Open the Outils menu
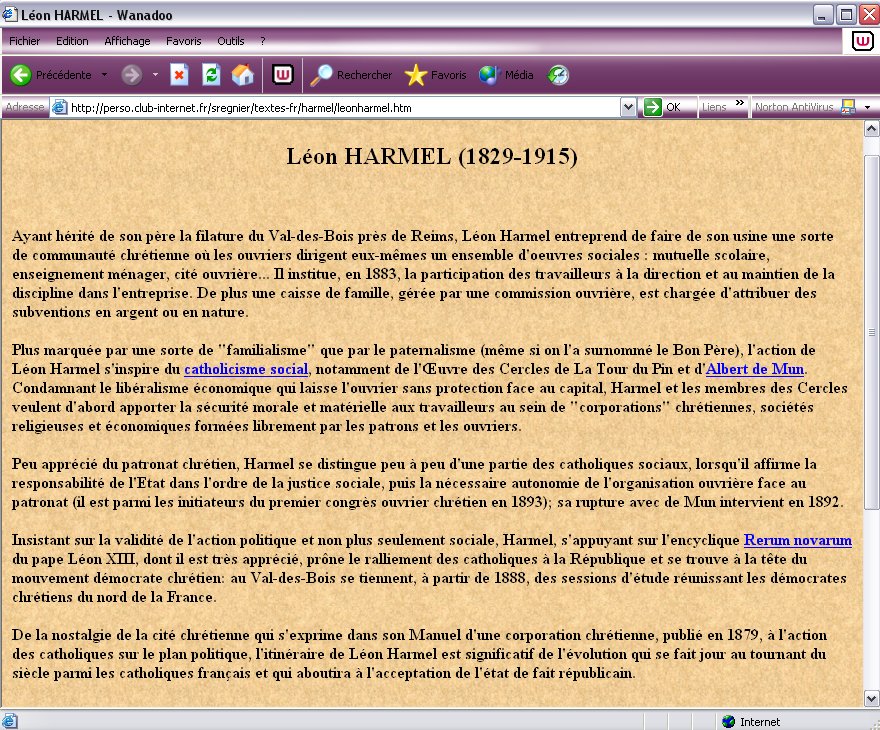This screenshot has height=730, width=880. pyautogui.click(x=231, y=41)
